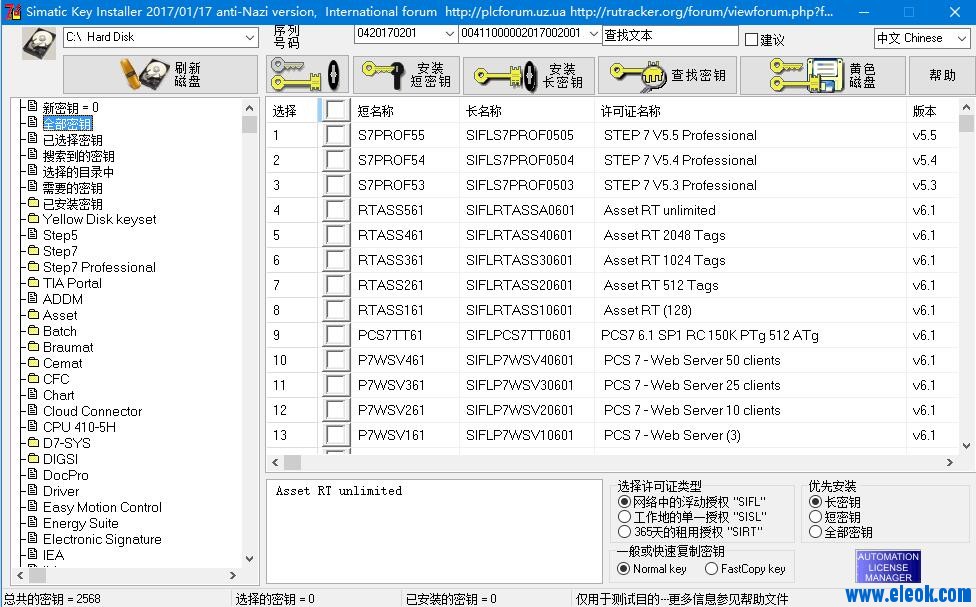This screenshot has height=607, width=976.
Task: Open installed keys folder (已安装密钥)
Action: (x=72, y=204)
